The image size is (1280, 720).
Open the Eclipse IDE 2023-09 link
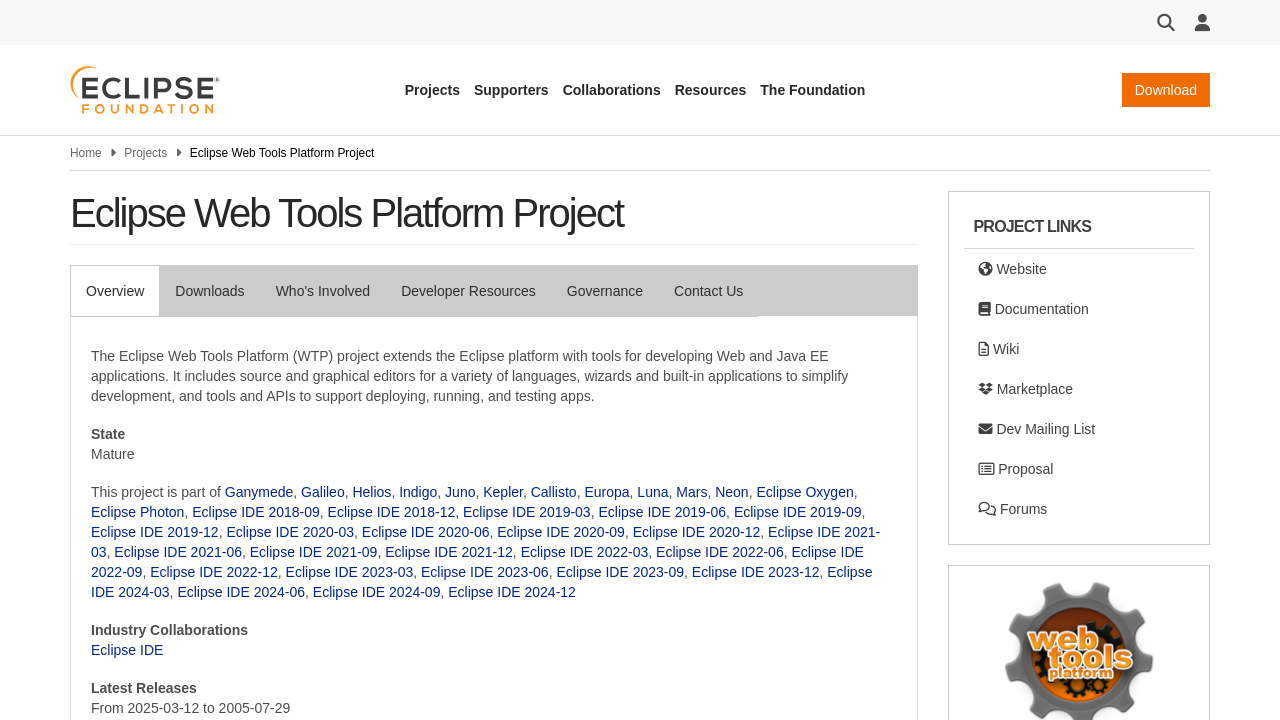coord(620,572)
